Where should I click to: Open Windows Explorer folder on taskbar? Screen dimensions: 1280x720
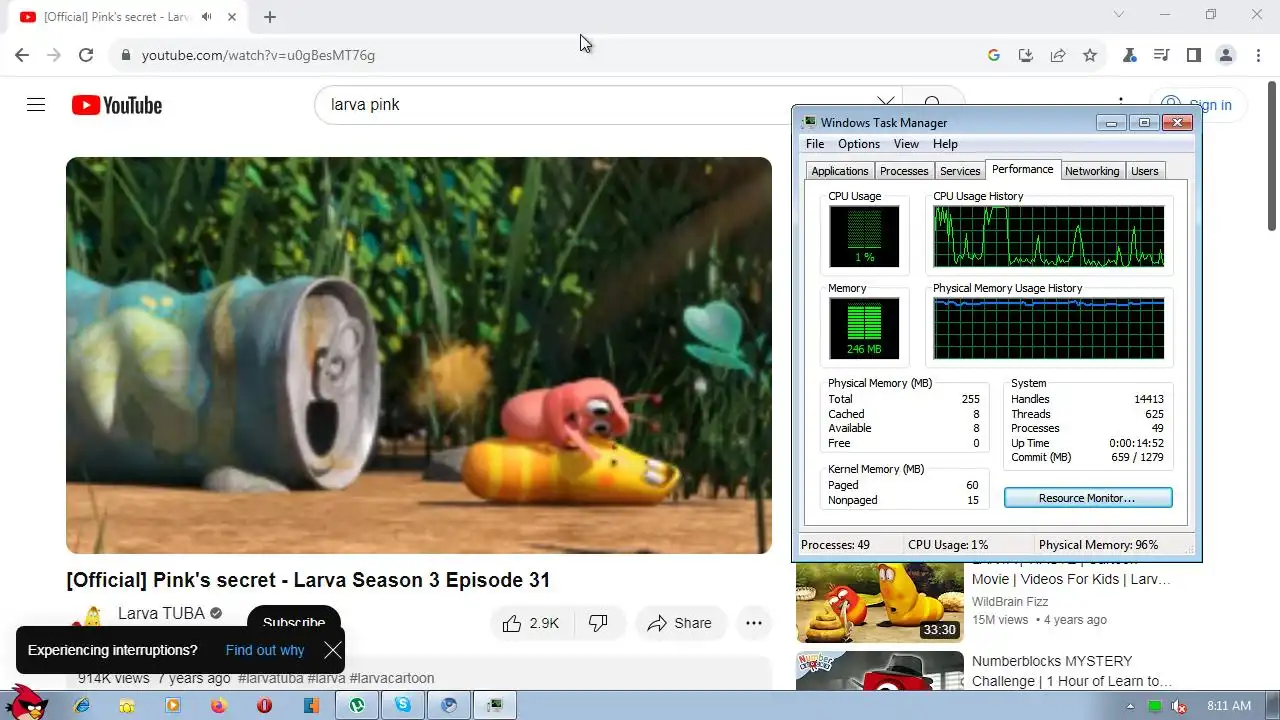coord(127,706)
